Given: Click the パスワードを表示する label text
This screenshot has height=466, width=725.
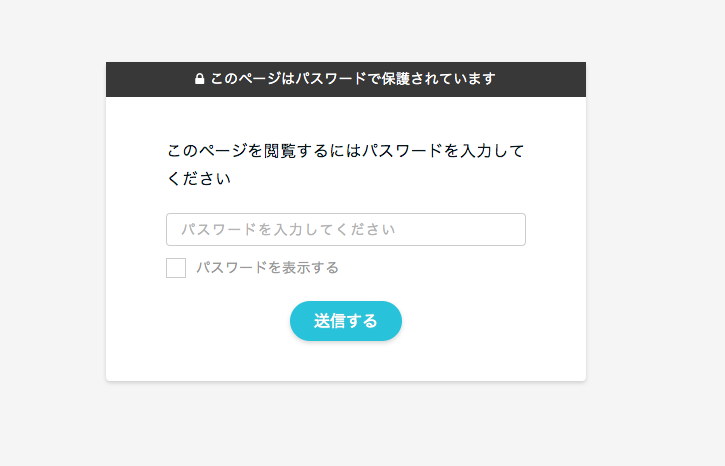Looking at the screenshot, I should tap(267, 268).
